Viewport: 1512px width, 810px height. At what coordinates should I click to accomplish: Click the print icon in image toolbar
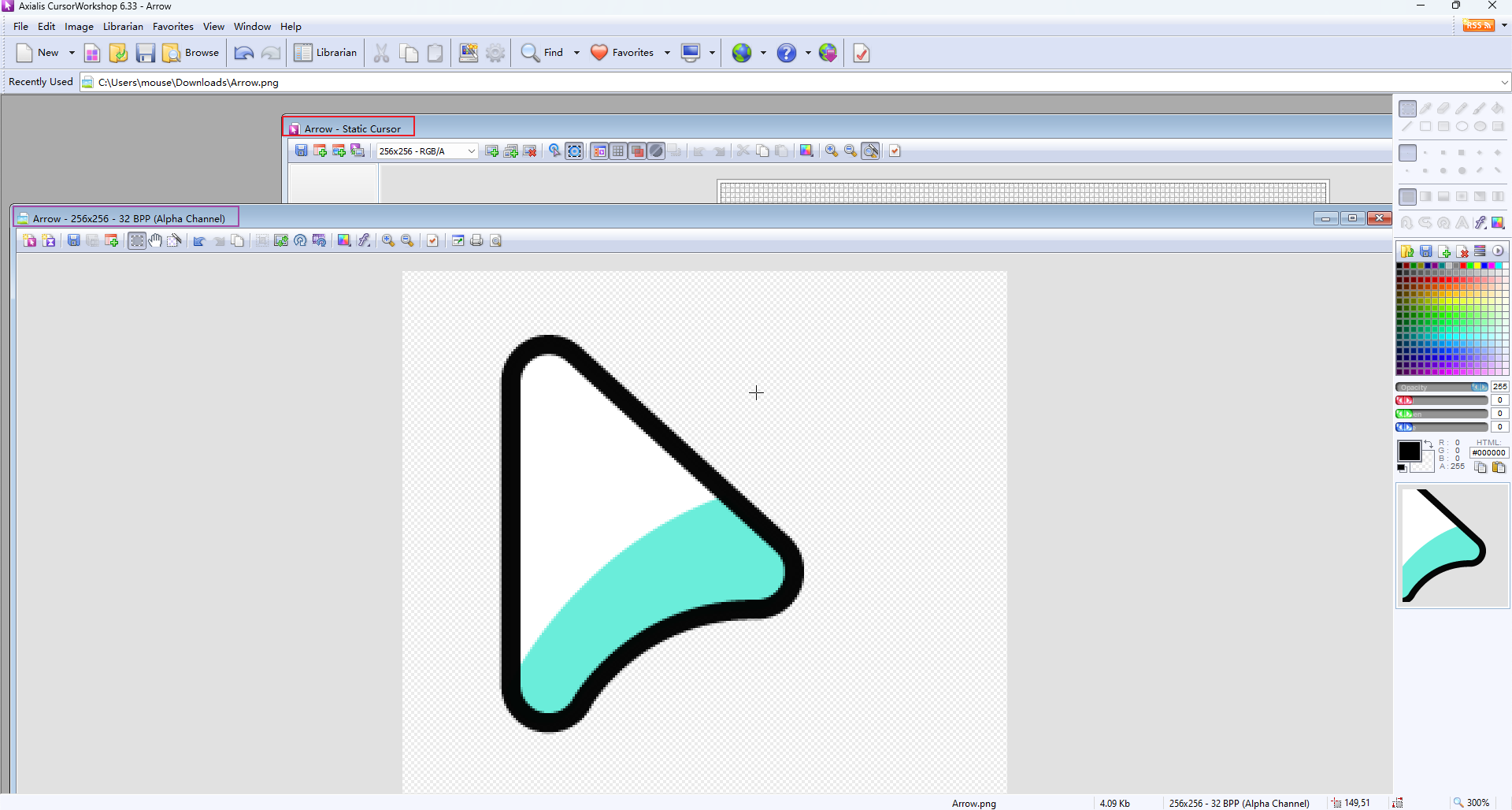click(x=476, y=241)
